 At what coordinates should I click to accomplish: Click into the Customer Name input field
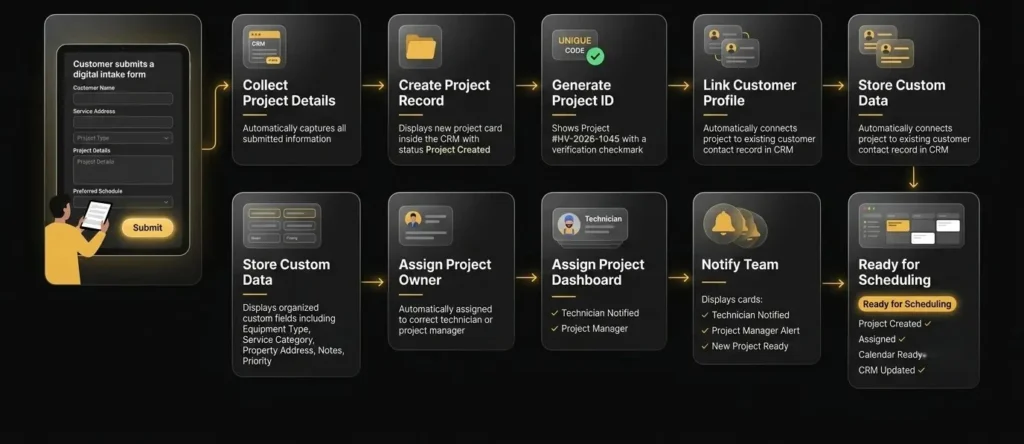(123, 99)
